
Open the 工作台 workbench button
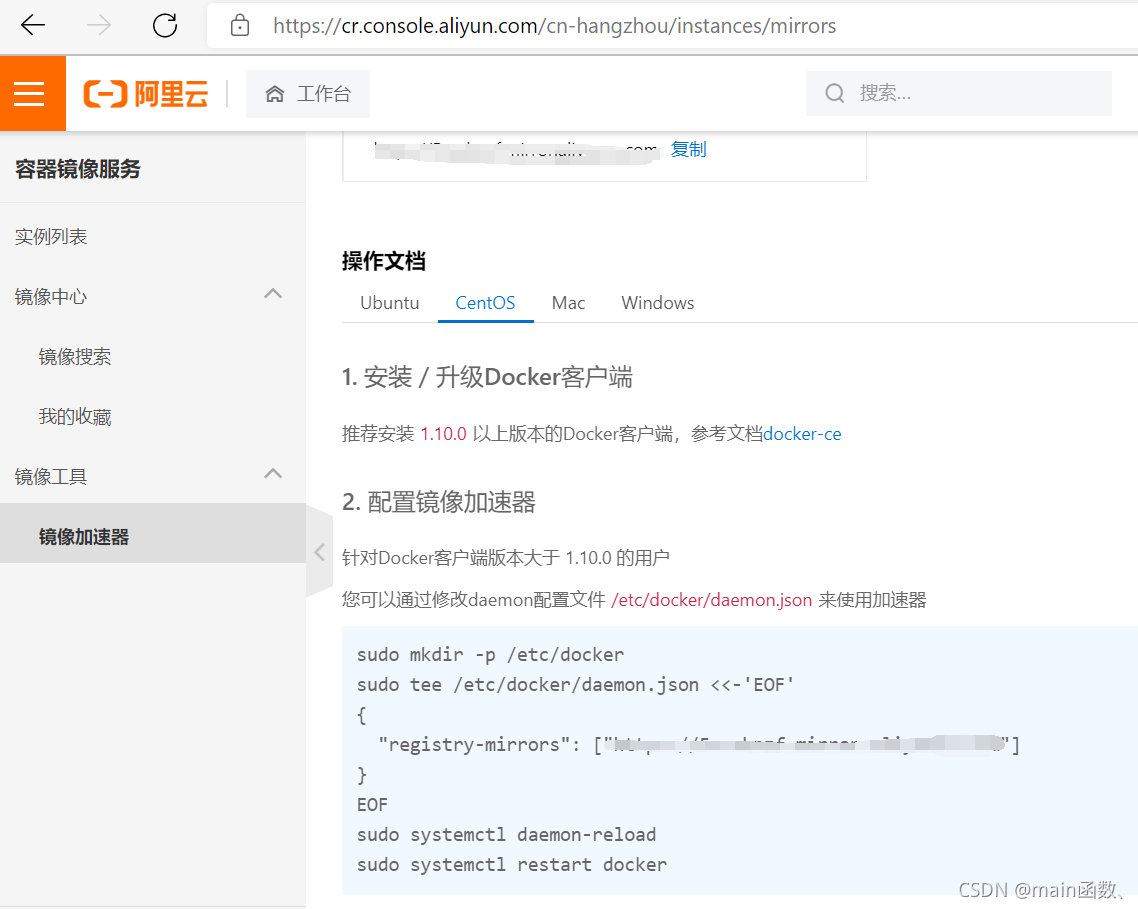(308, 94)
